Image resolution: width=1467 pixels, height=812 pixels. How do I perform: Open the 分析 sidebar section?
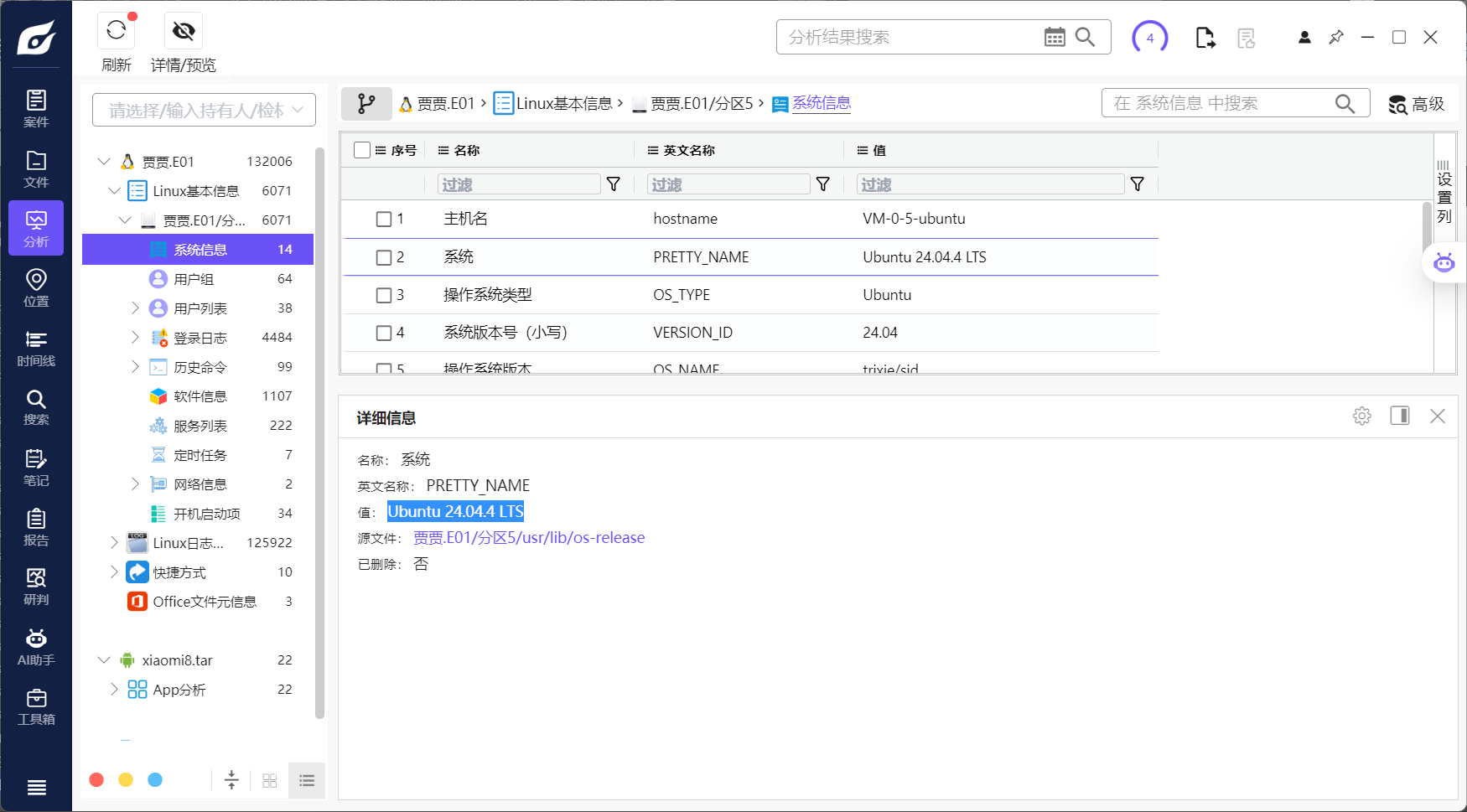point(36,228)
